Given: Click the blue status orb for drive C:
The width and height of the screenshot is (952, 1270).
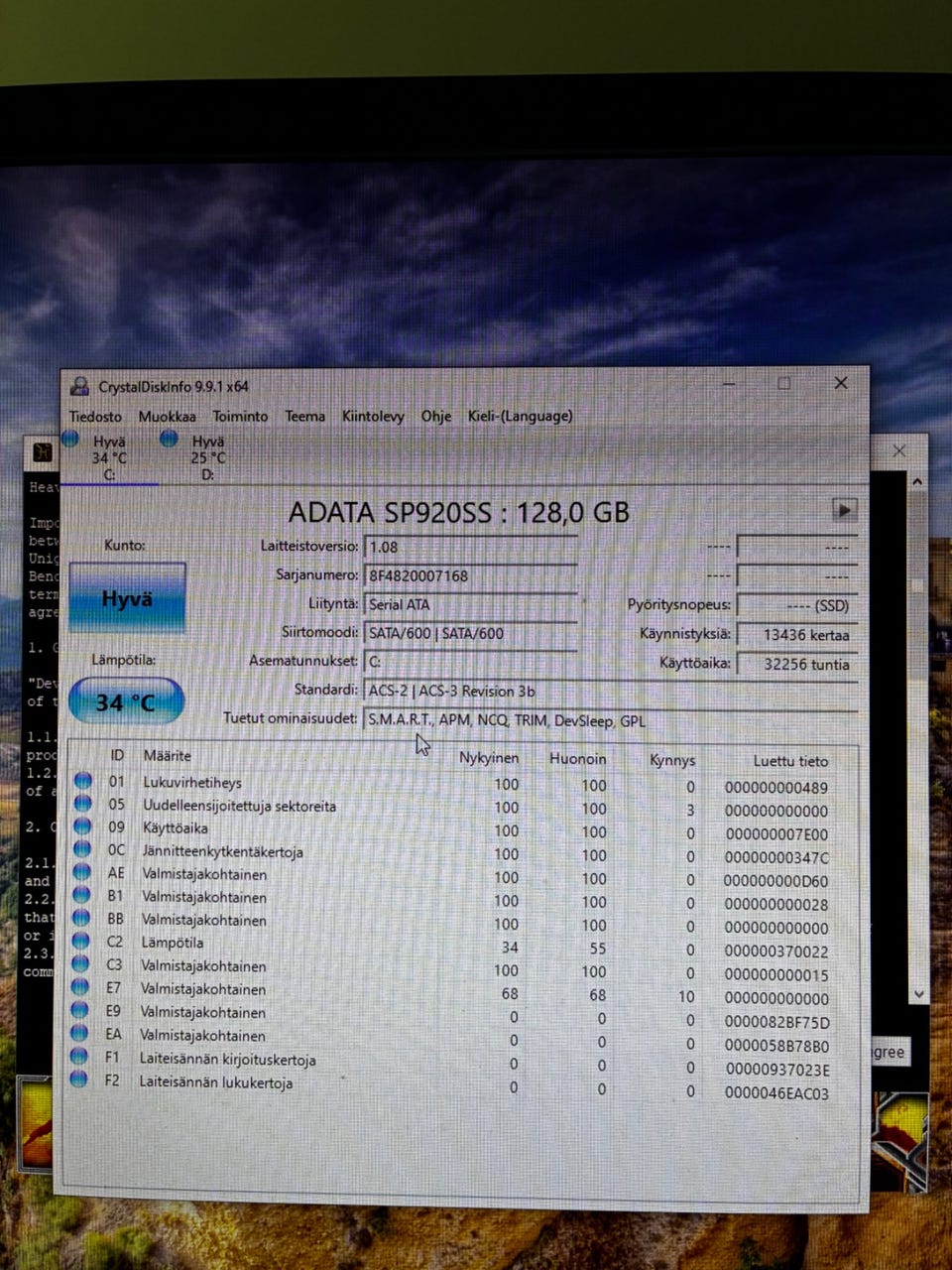Looking at the screenshot, I should pos(70,438).
